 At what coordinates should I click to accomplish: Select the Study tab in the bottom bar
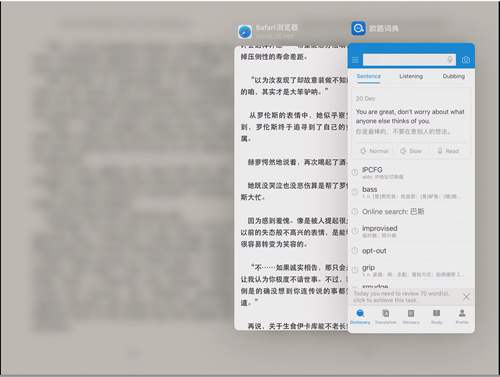tap(436, 317)
